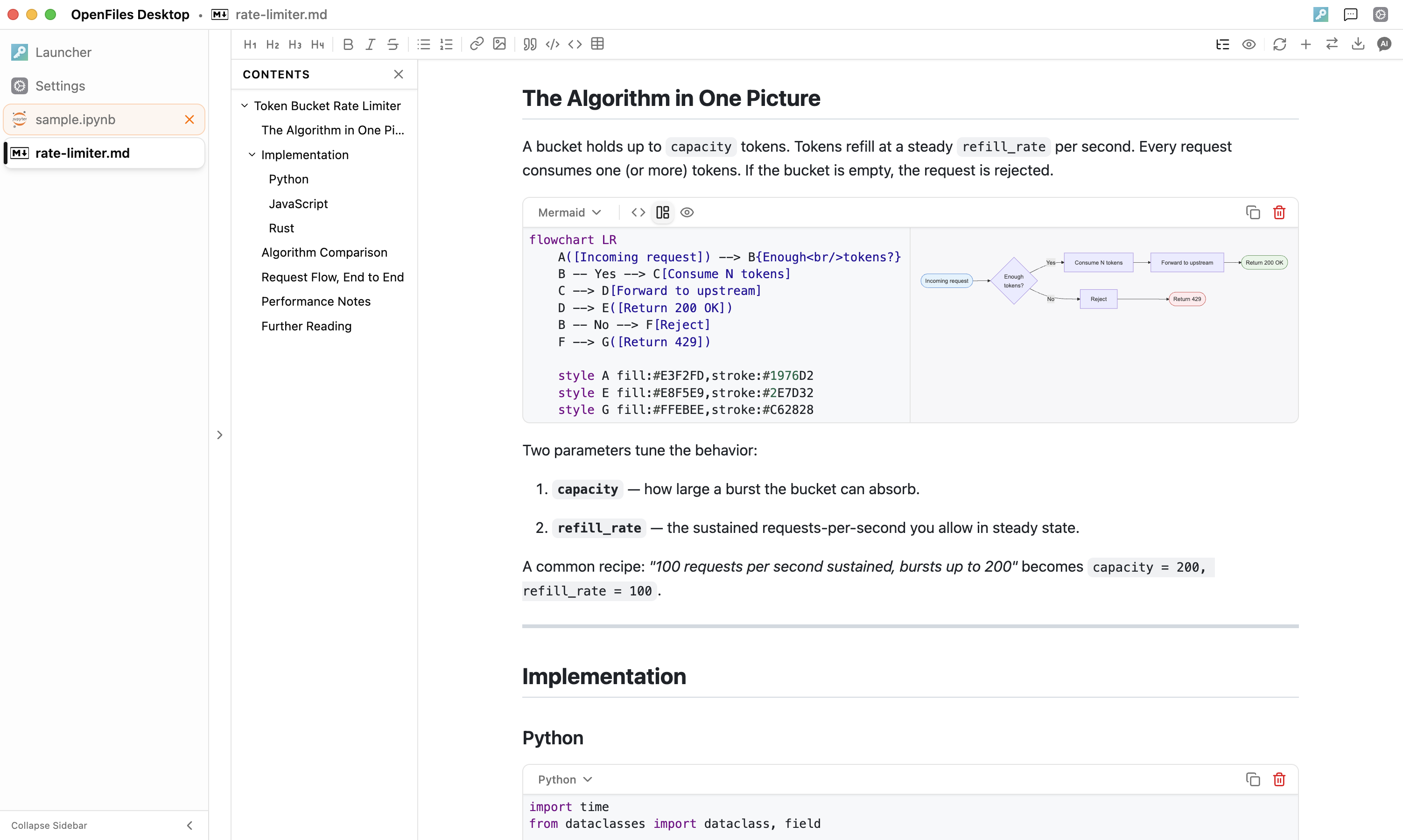Refresh the document

coord(1280,44)
